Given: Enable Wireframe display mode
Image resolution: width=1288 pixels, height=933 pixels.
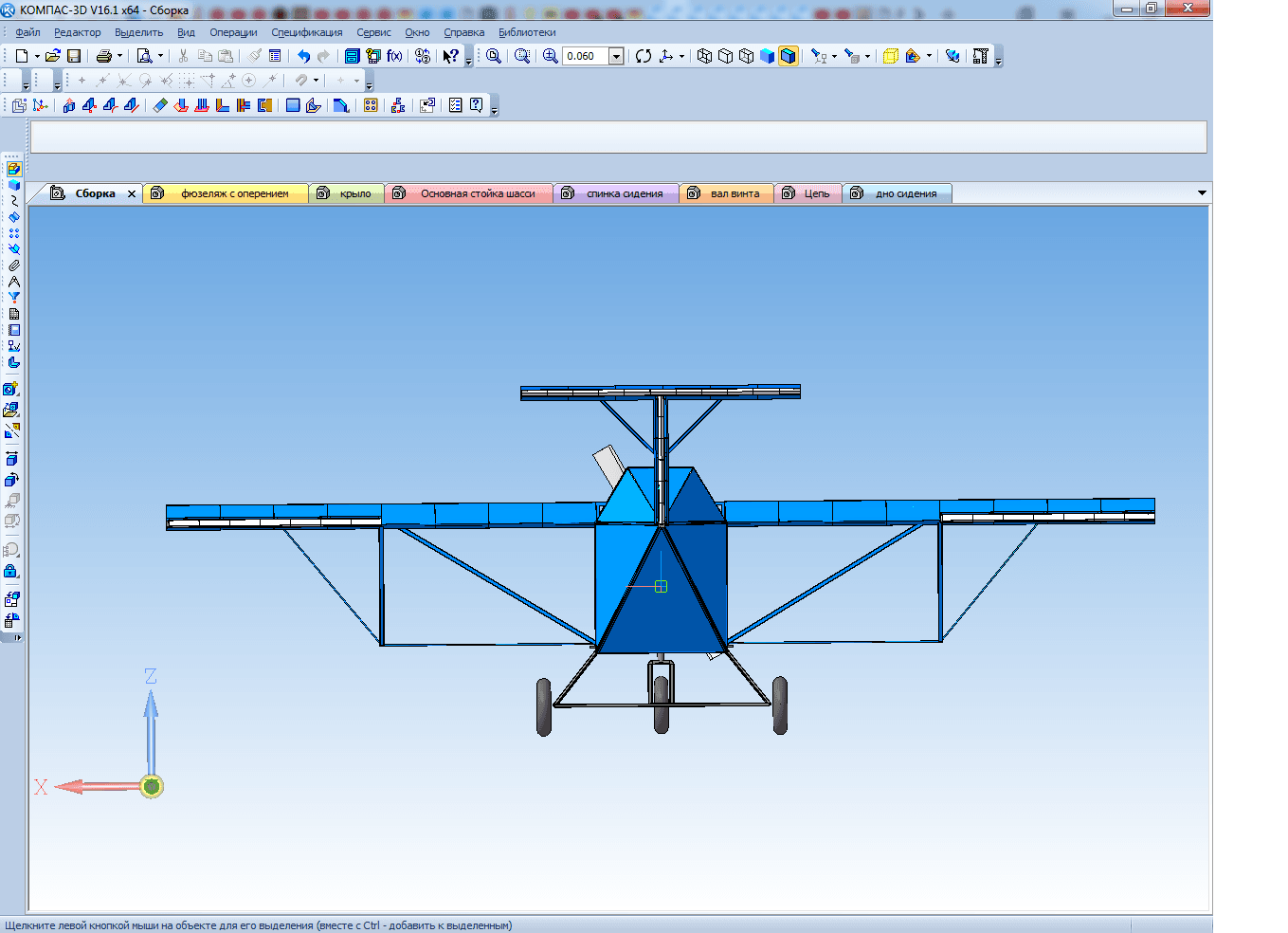Looking at the screenshot, I should pos(704,56).
